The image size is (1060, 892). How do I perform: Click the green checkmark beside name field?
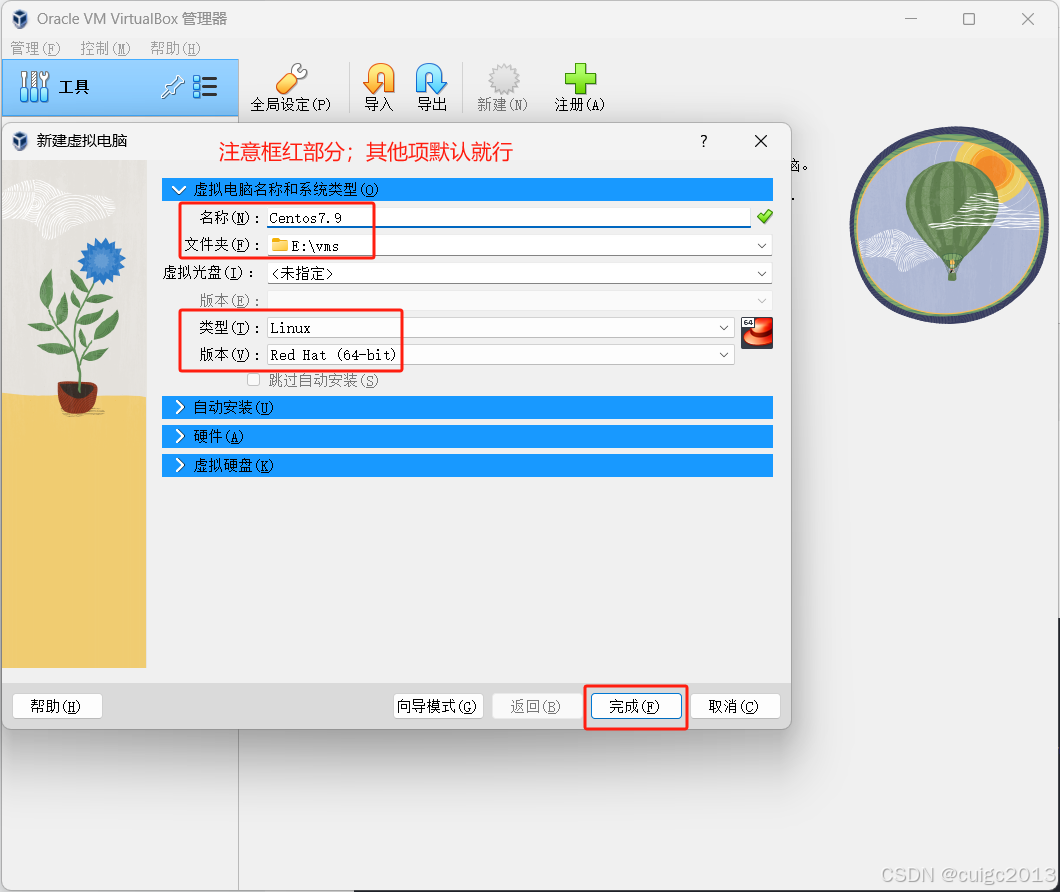[x=765, y=216]
